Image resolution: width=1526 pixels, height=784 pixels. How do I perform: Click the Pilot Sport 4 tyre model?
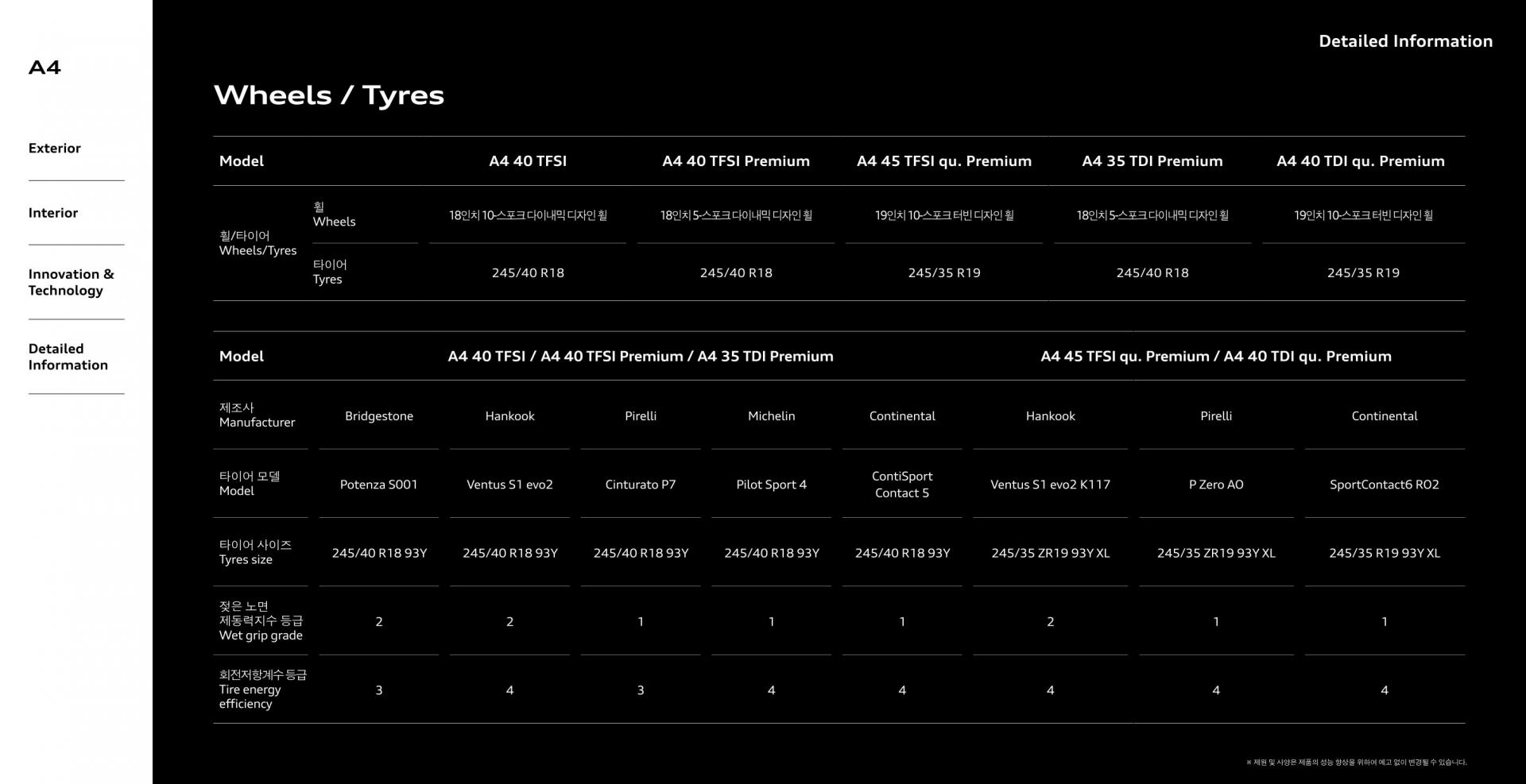click(771, 485)
